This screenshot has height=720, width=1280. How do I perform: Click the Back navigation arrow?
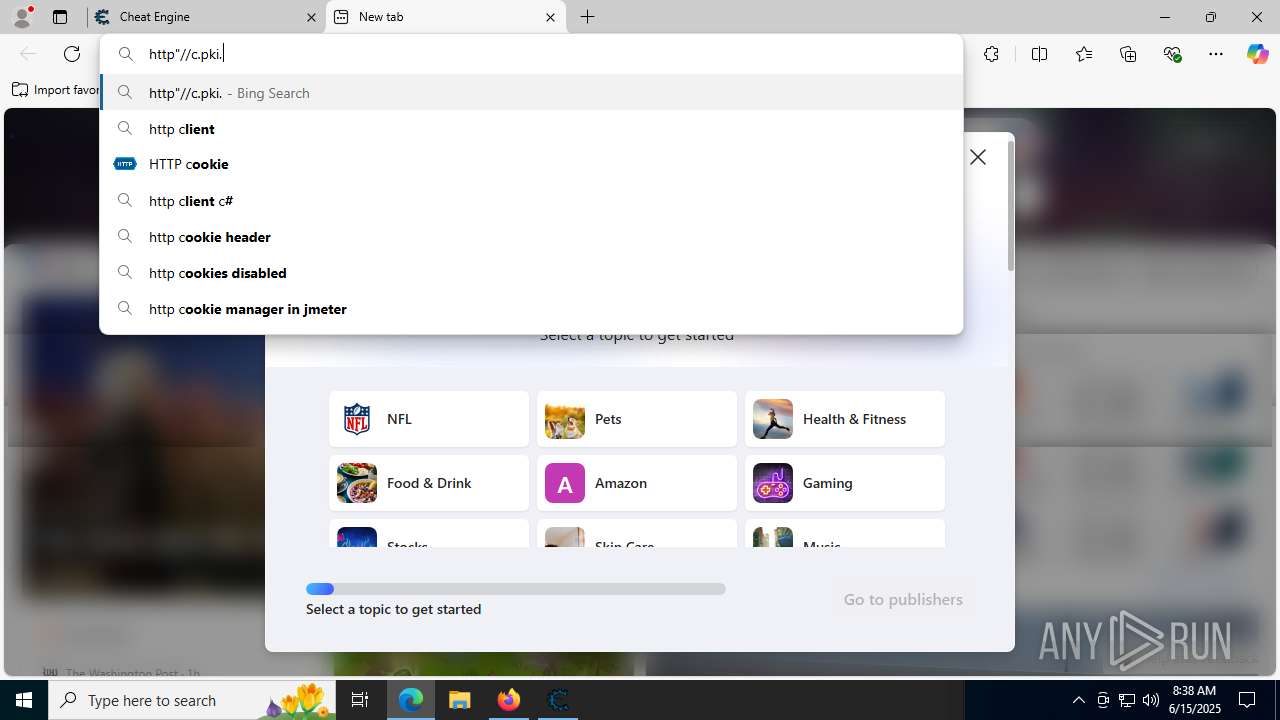pos(28,54)
